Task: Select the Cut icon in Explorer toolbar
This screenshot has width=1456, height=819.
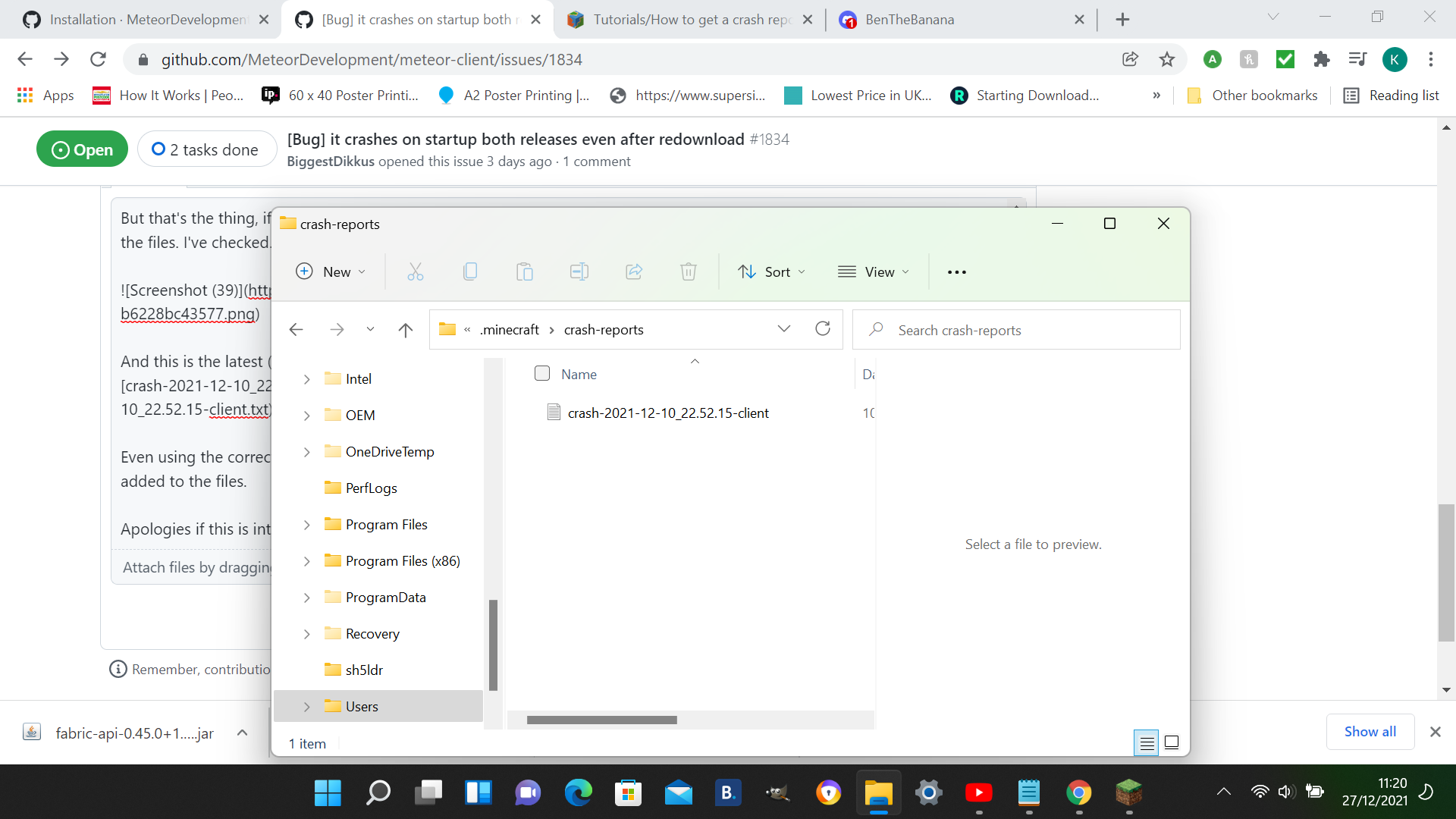Action: click(416, 271)
